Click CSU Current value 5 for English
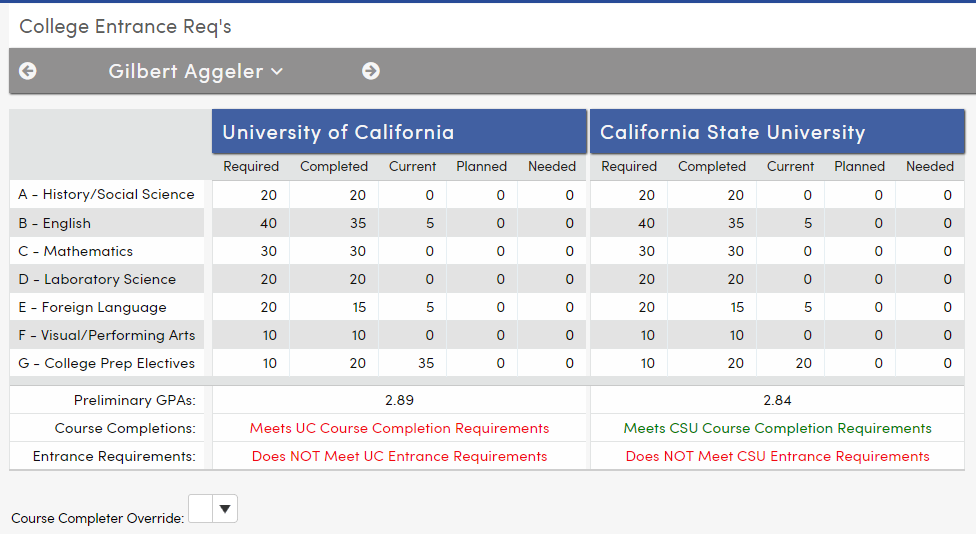The width and height of the screenshot is (976, 534). click(x=807, y=223)
